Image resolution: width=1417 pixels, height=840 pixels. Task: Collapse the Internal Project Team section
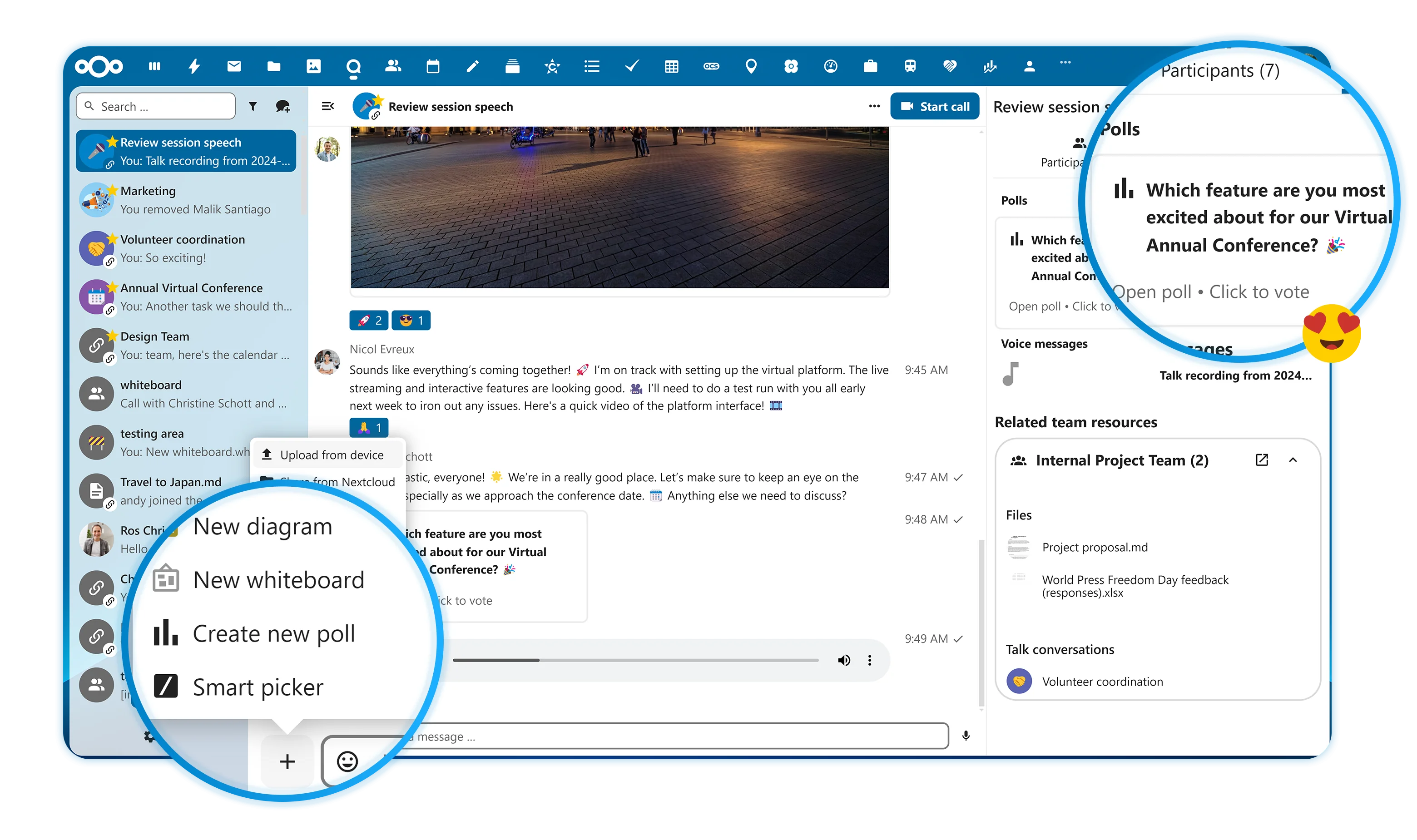(1293, 460)
